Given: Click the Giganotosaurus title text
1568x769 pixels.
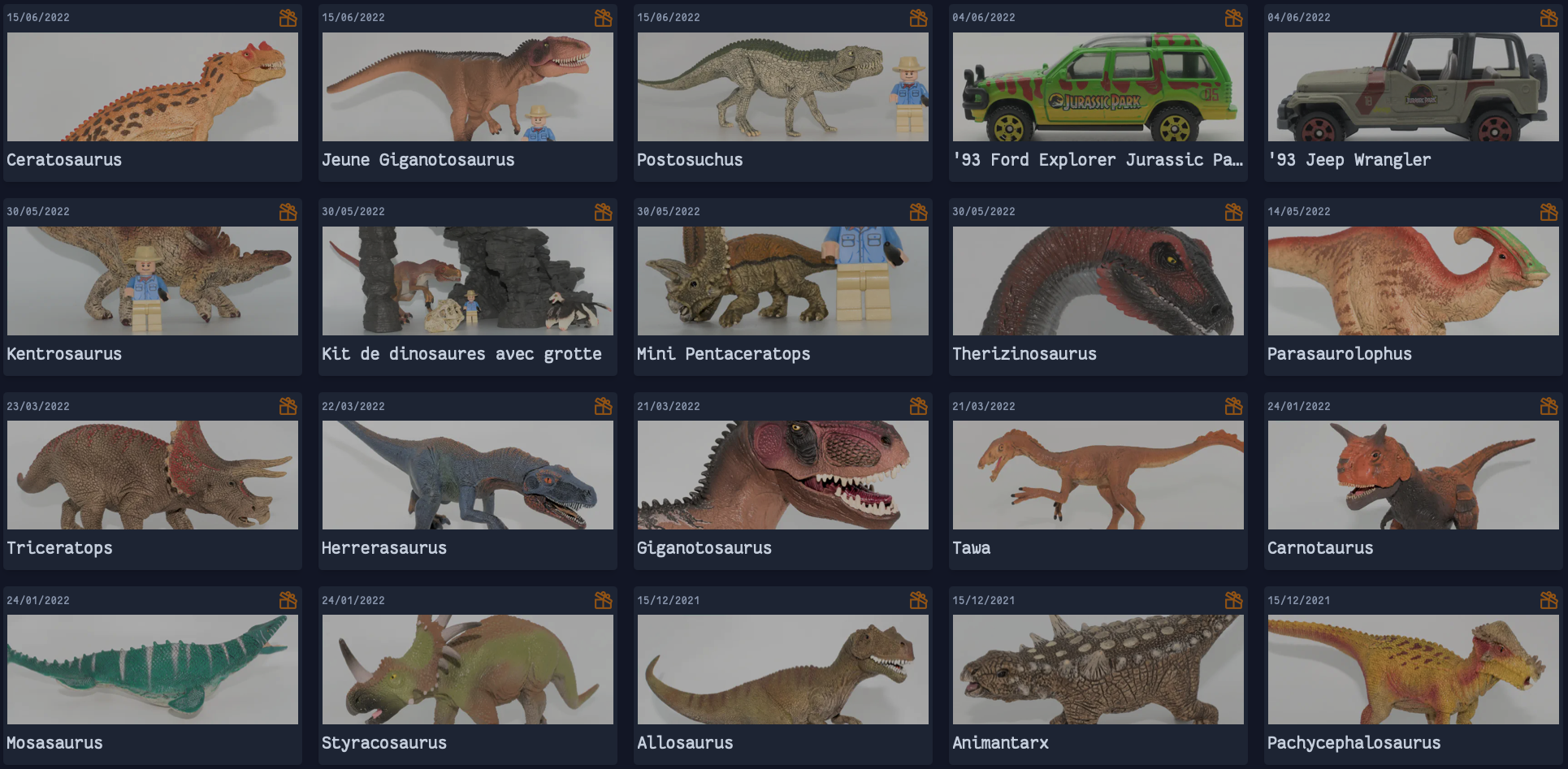Looking at the screenshot, I should tap(704, 548).
